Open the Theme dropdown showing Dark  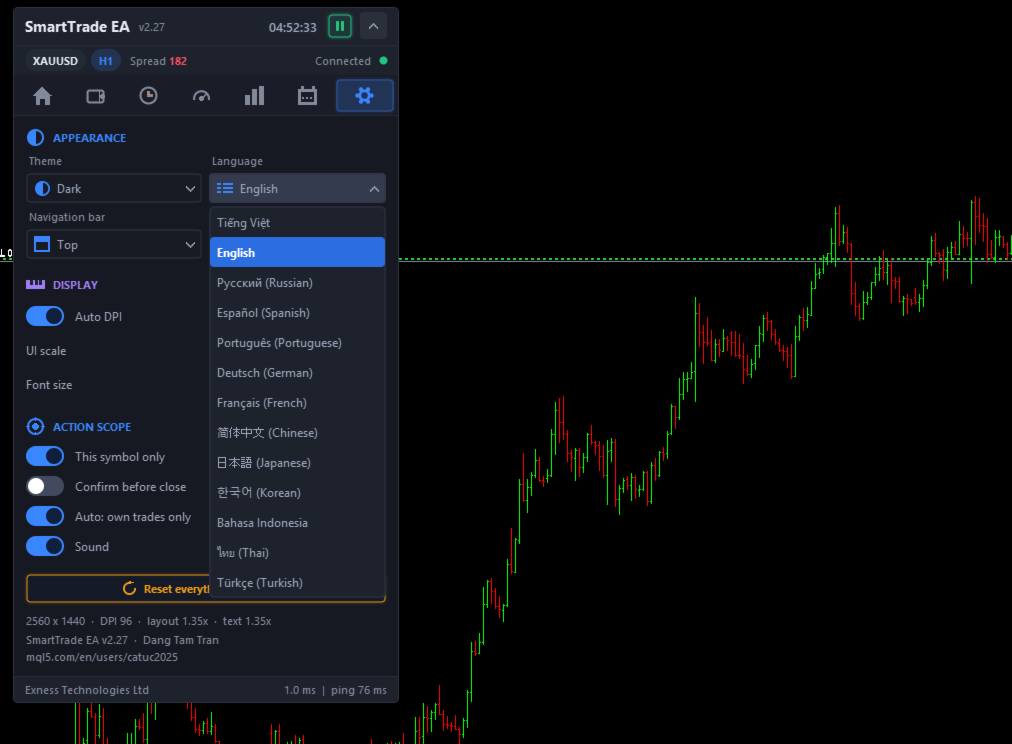pyautogui.click(x=114, y=188)
